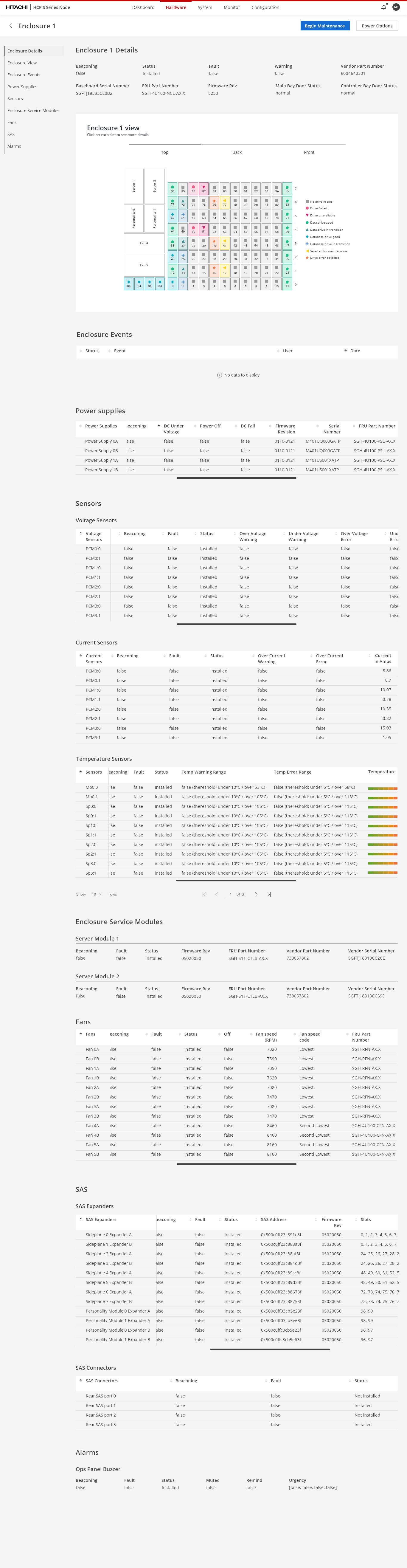
Task: Select drive slot 61 in the enclosure view
Action: coord(183,216)
